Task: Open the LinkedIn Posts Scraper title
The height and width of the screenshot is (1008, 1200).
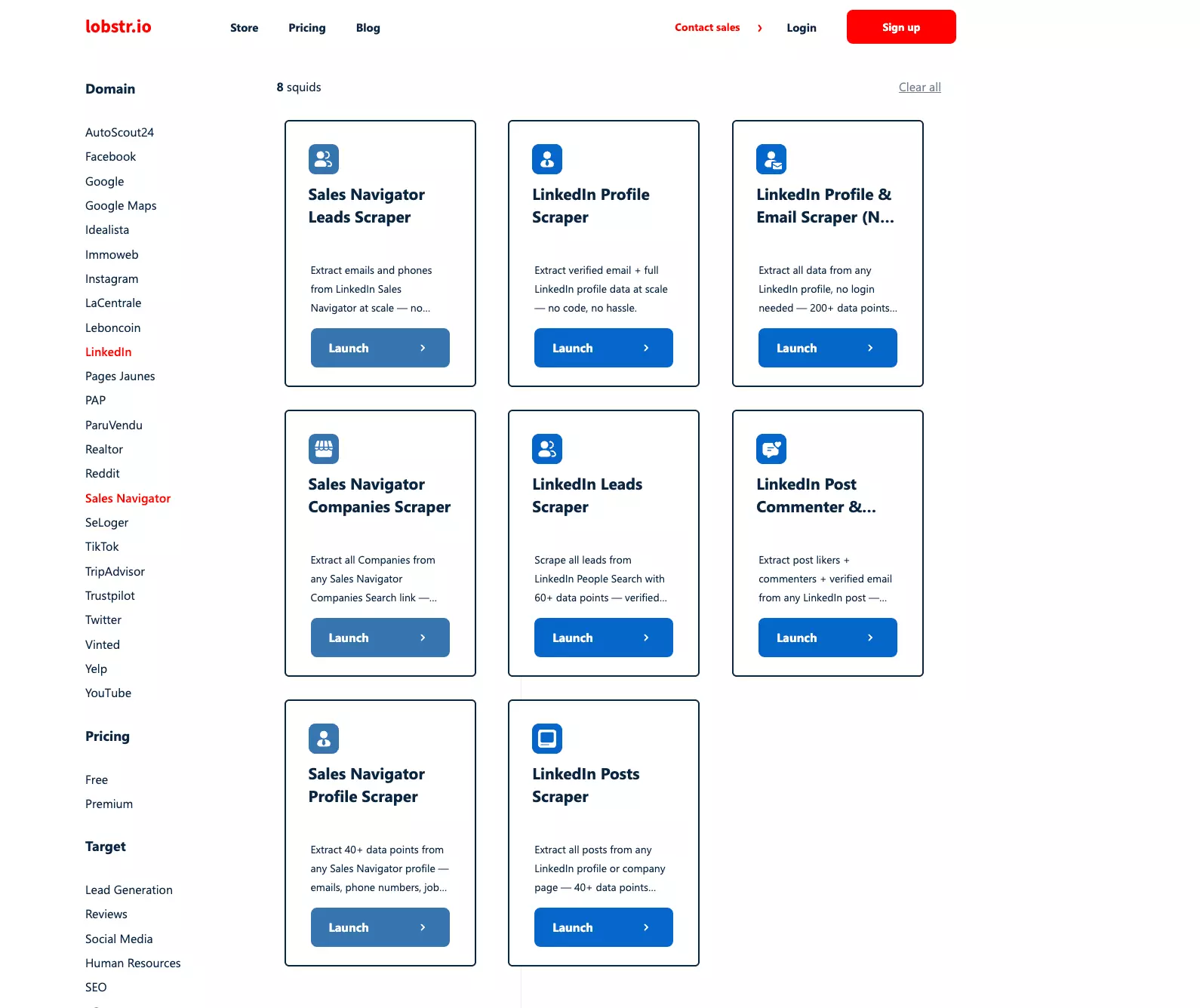Action: (586, 785)
